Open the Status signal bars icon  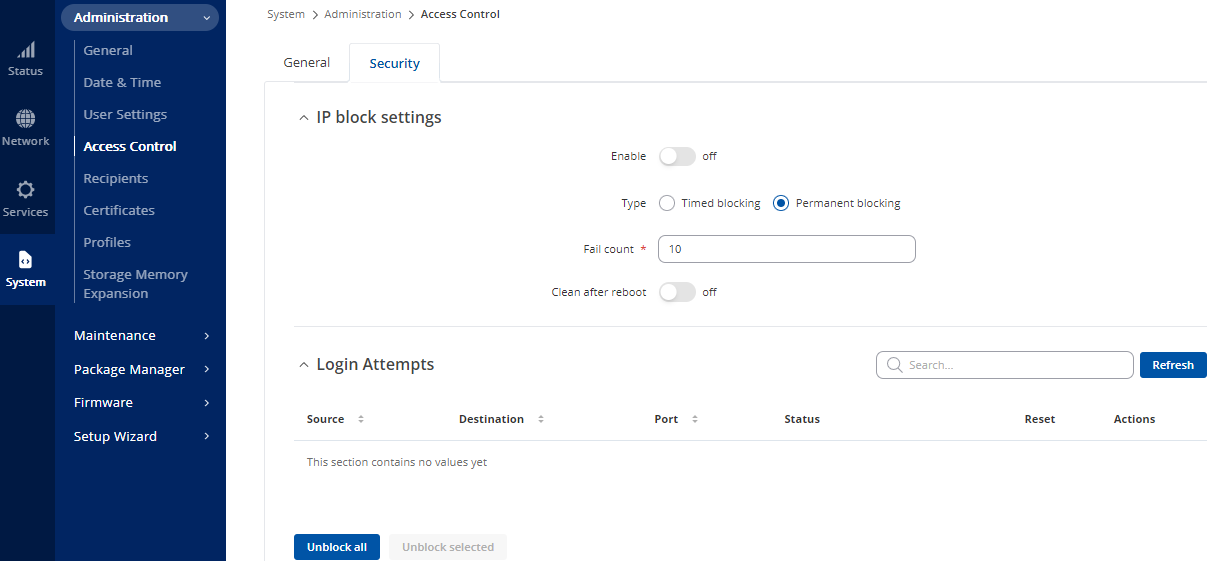pyautogui.click(x=26, y=50)
